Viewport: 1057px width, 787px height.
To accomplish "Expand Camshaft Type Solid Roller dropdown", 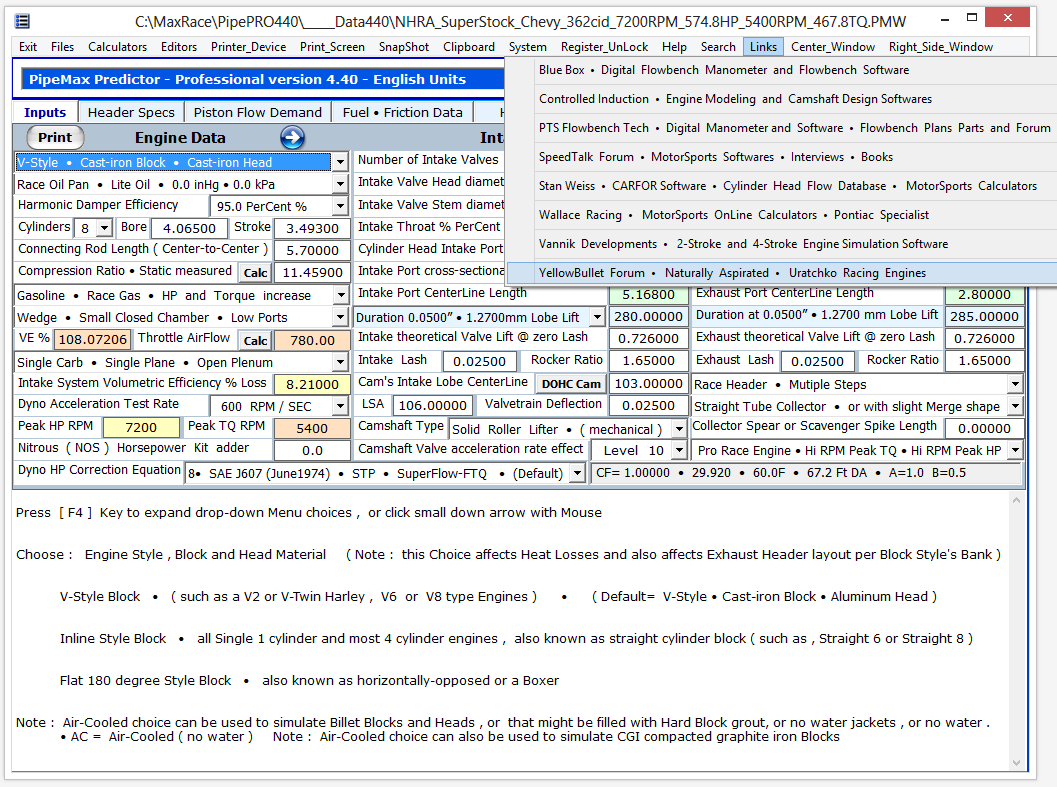I will point(680,429).
